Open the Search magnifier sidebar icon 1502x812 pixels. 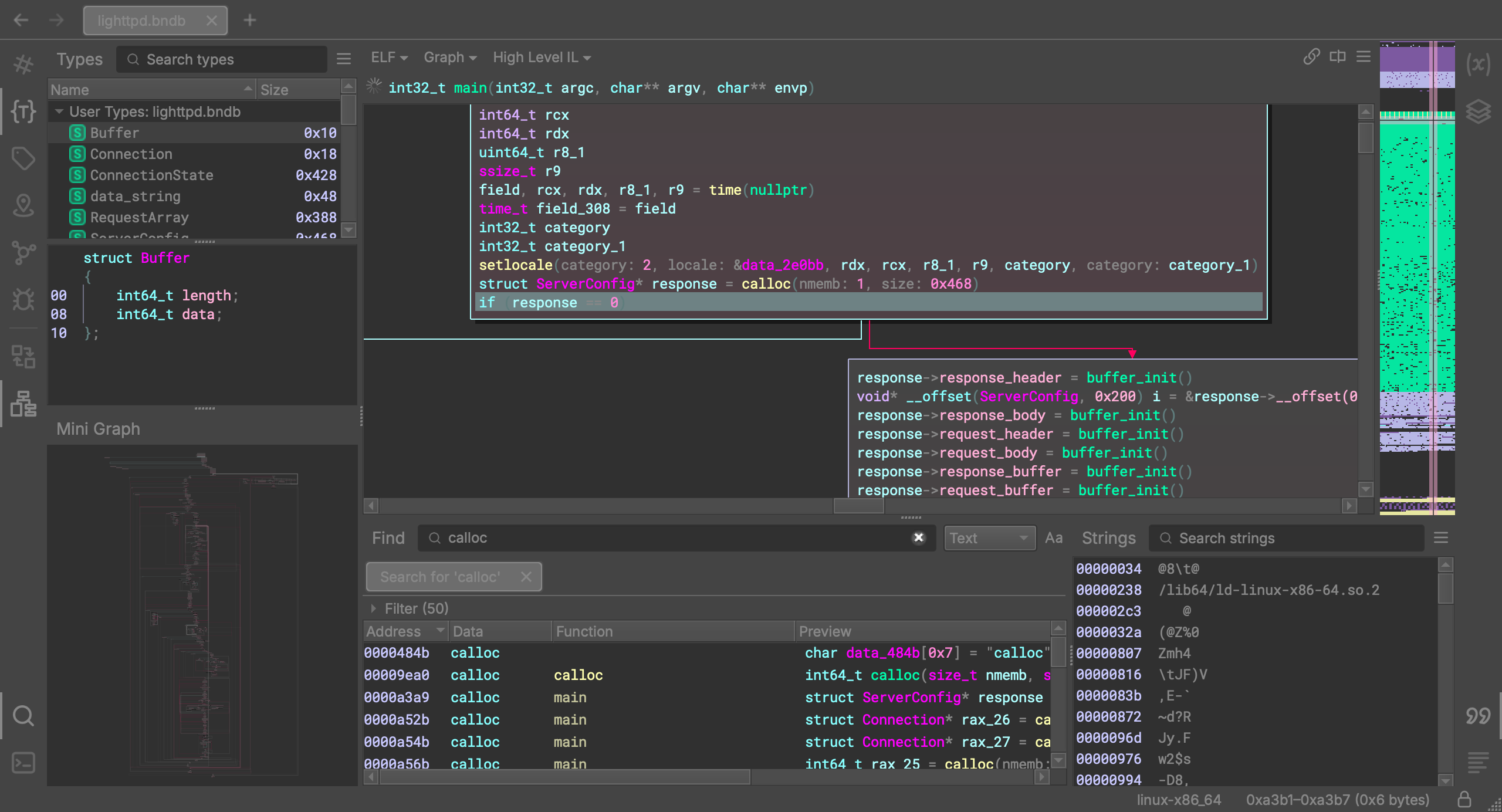23,716
